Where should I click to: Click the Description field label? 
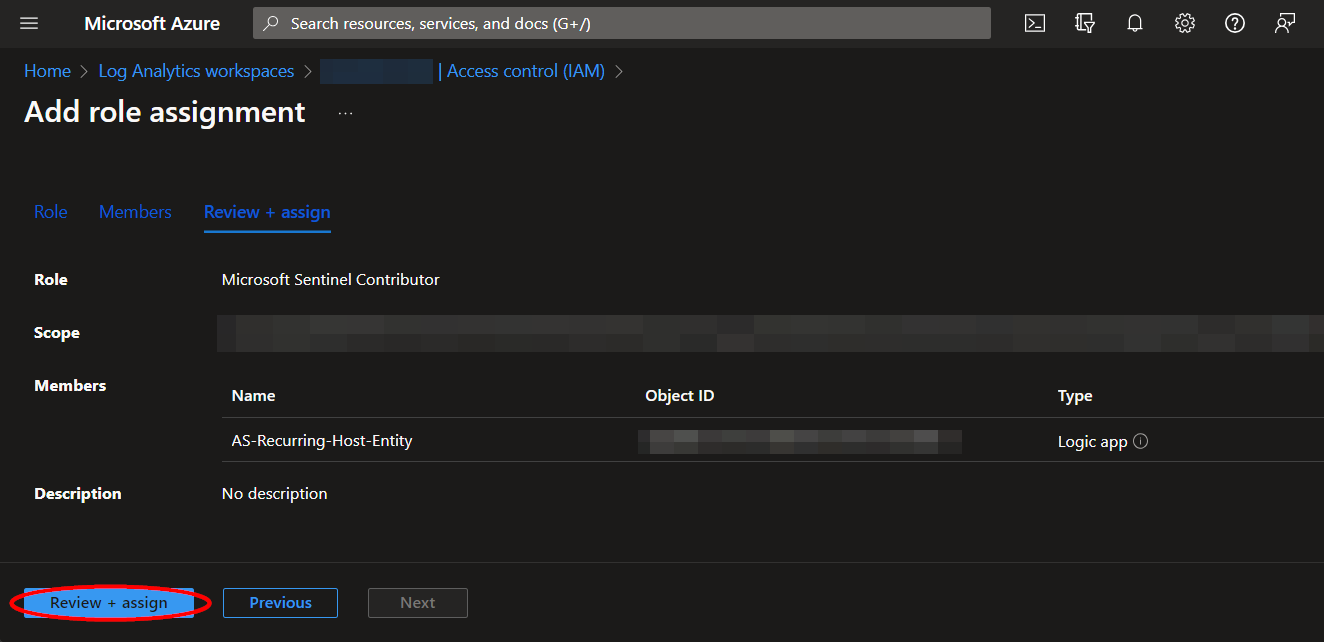pyautogui.click(x=78, y=494)
